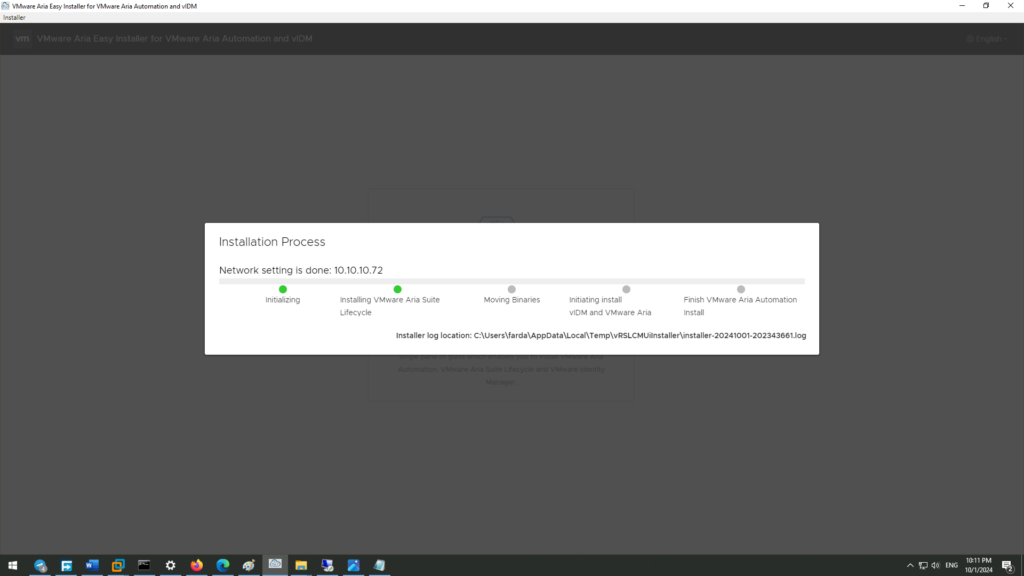Click the 'Installation Process' heading
The height and width of the screenshot is (576, 1024).
(x=272, y=242)
